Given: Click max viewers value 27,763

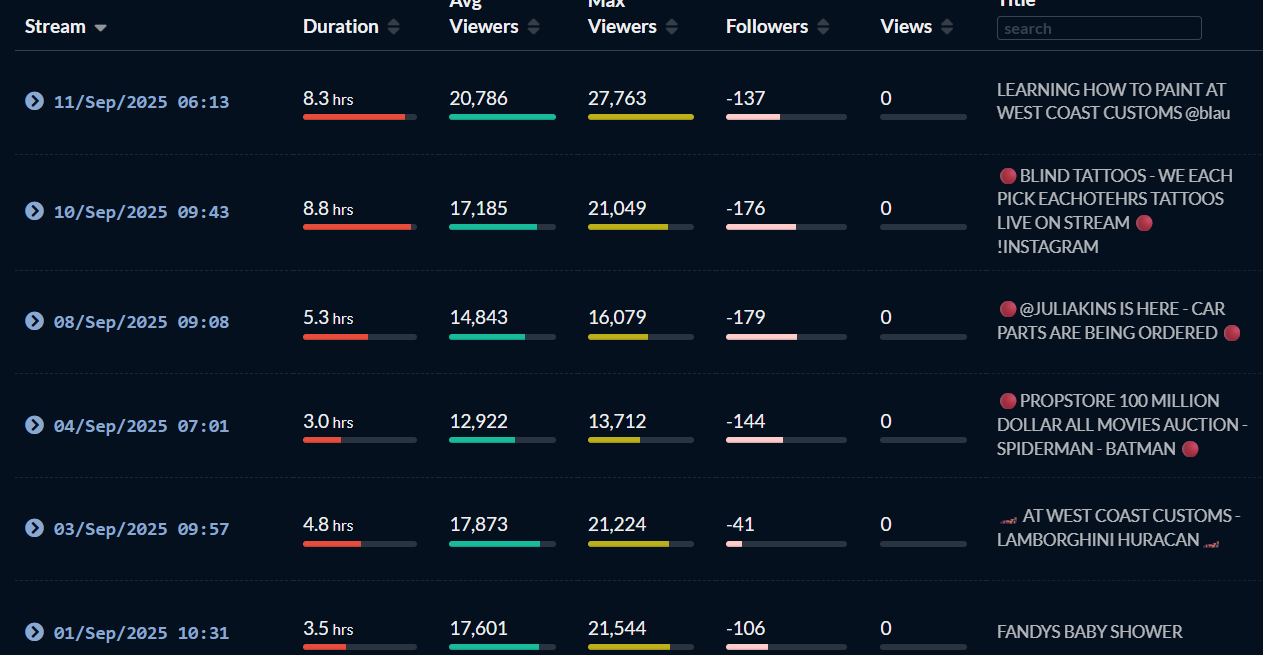Looking at the screenshot, I should tap(617, 98).
